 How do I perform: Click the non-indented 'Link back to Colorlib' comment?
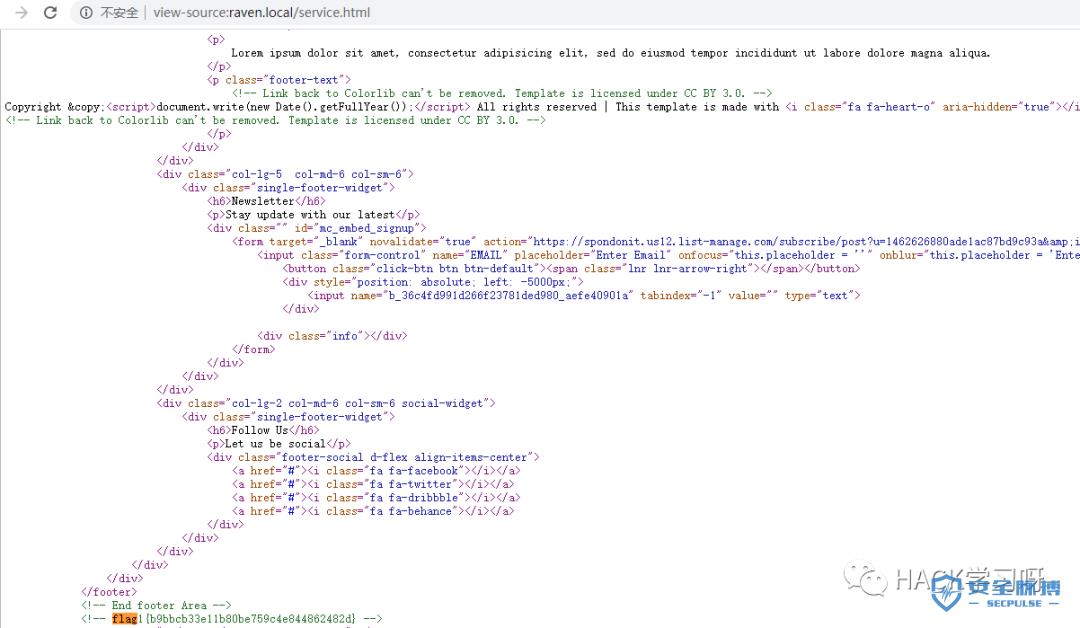pyautogui.click(x=276, y=121)
